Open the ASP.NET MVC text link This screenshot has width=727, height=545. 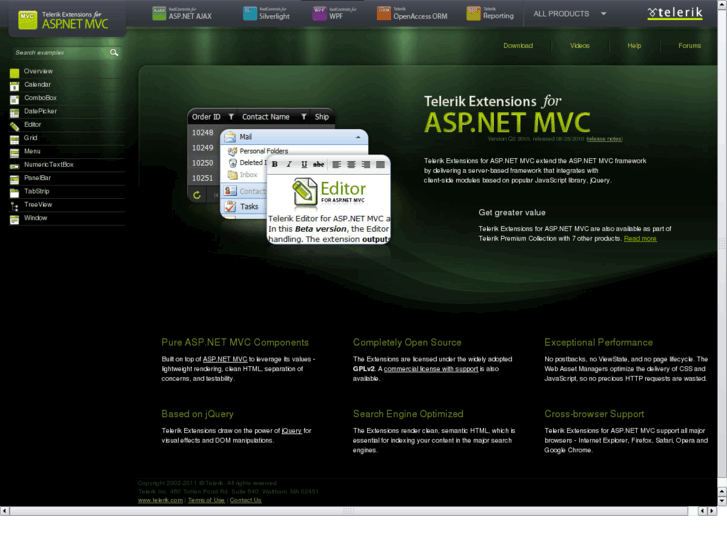pos(225,359)
